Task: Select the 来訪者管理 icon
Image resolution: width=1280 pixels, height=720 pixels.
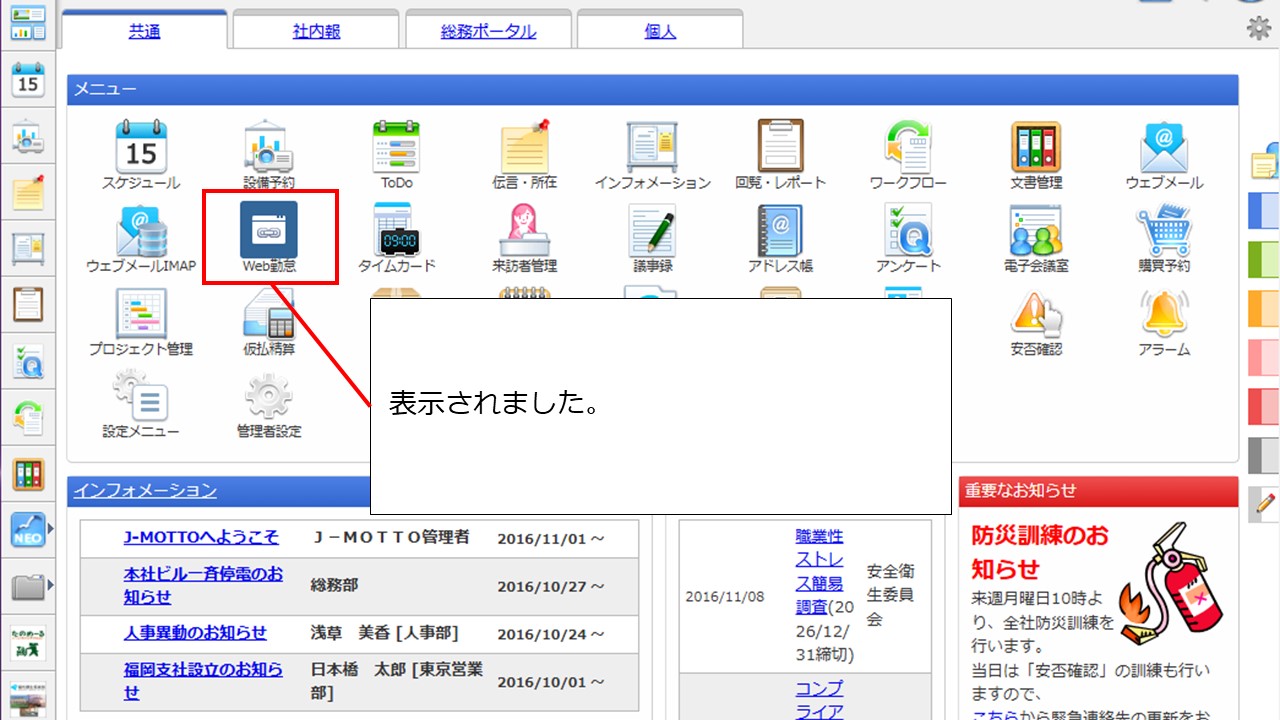Action: (525, 238)
